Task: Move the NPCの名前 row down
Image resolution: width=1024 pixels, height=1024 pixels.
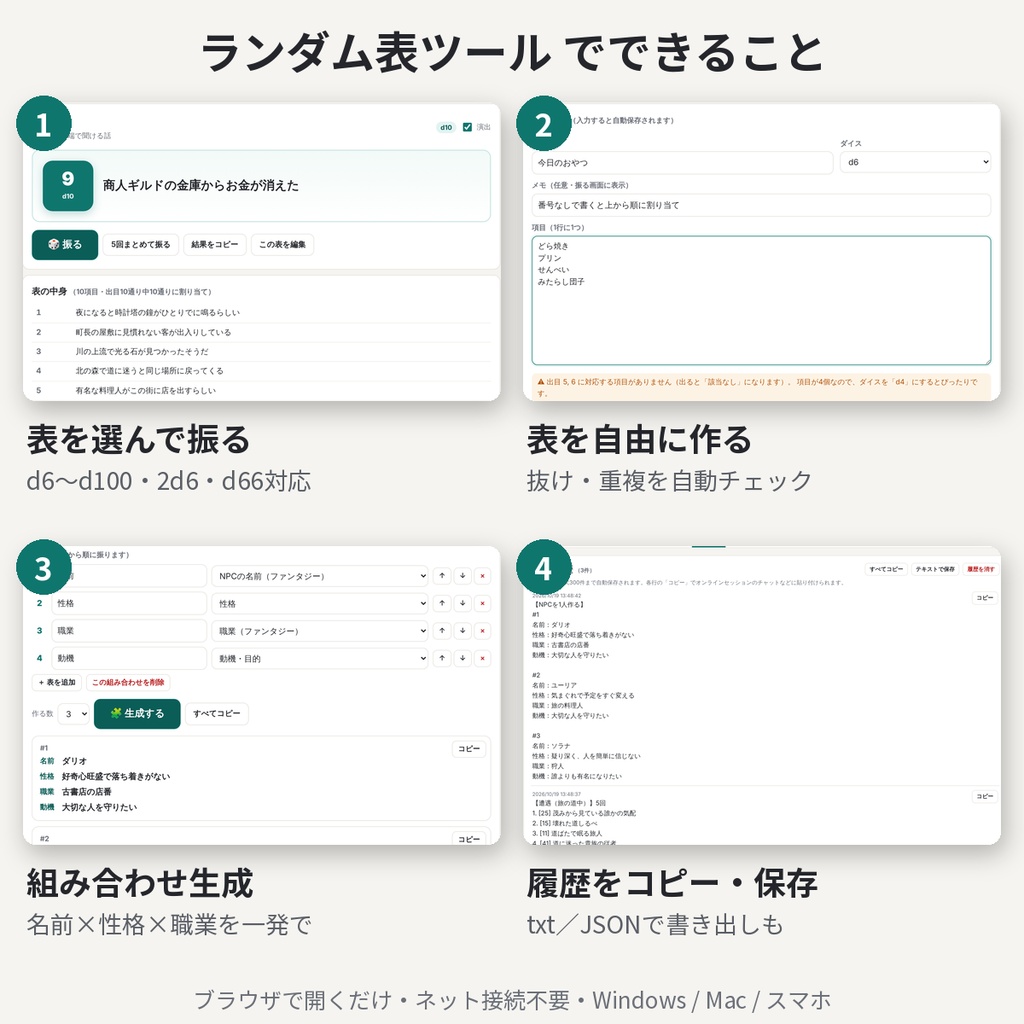Action: 462,576
